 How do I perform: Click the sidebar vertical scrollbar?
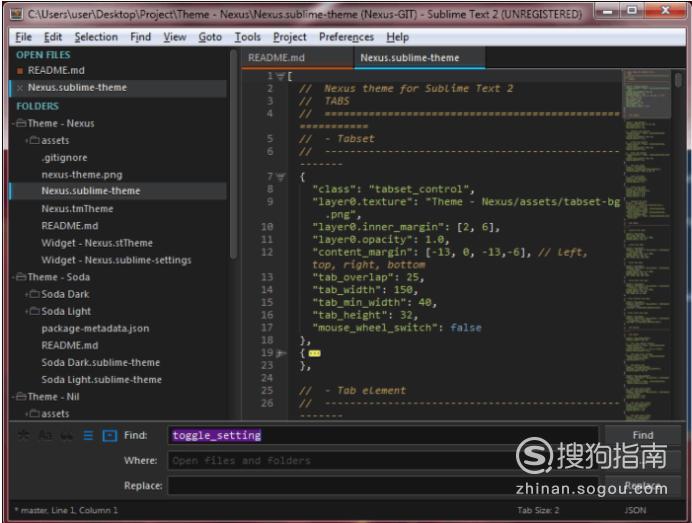point(233,154)
